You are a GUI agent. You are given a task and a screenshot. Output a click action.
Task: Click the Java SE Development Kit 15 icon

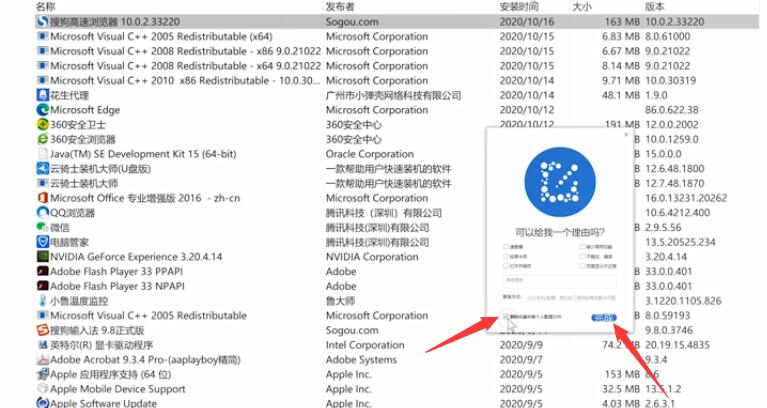(x=43, y=154)
